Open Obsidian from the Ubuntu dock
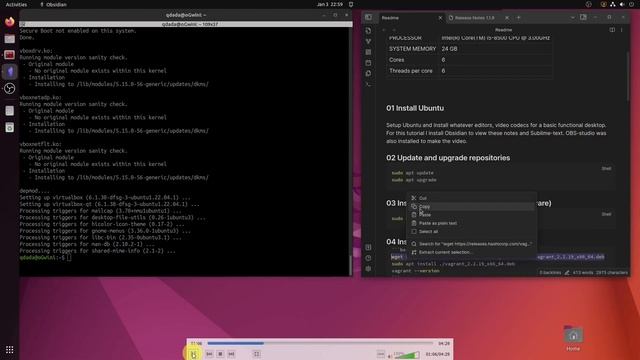This screenshot has height=360, width=640. (x=9, y=72)
